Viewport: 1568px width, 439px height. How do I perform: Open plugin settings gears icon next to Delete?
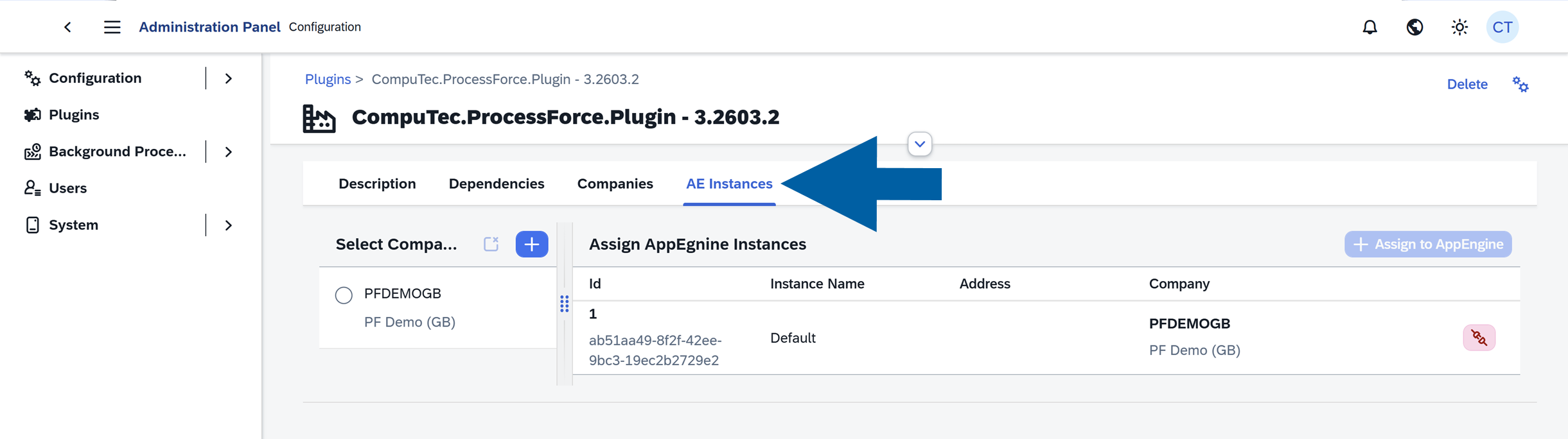coord(1520,84)
